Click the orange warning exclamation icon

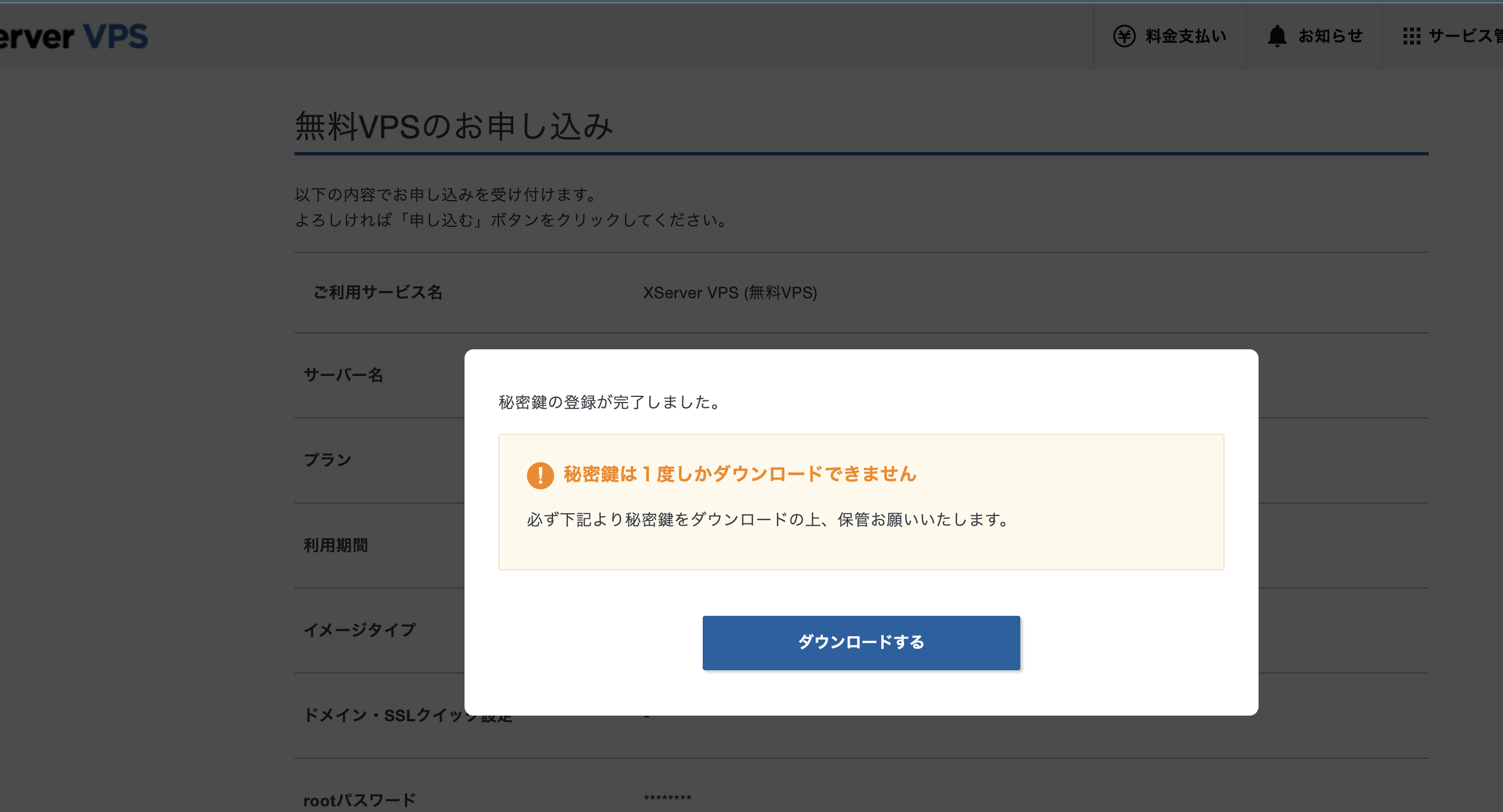541,475
